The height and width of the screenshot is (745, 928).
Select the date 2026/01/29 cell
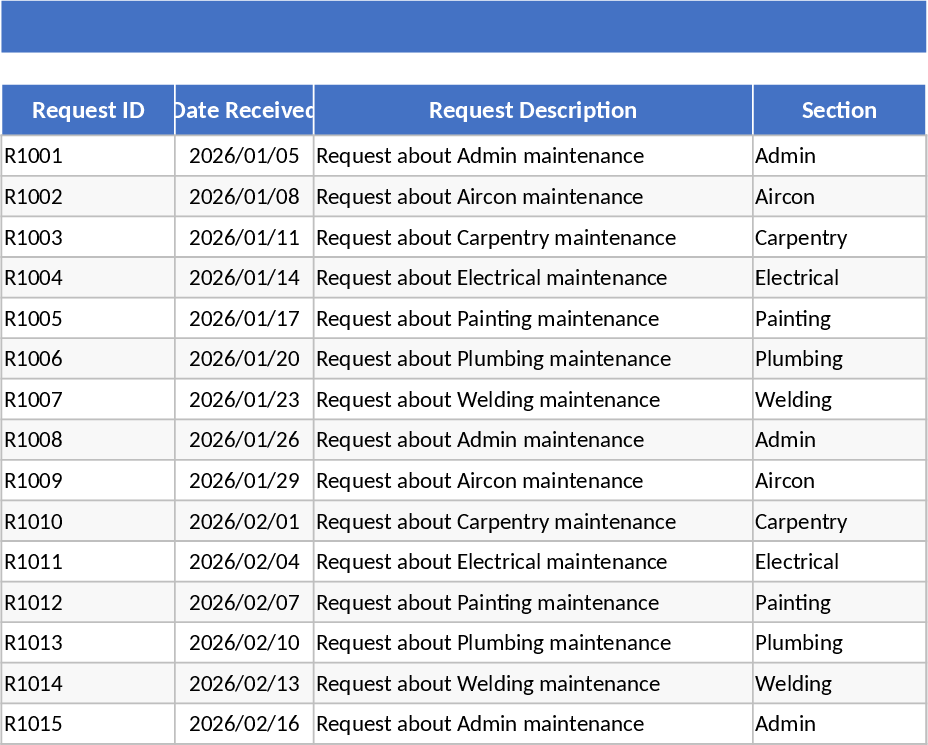click(x=244, y=481)
